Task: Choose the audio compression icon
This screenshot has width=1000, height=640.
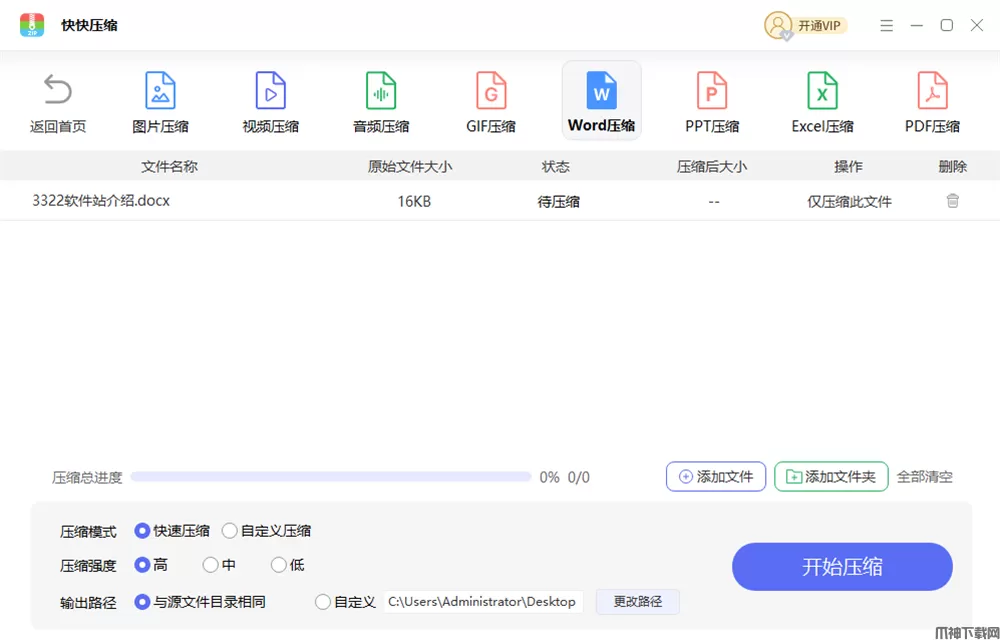Action: (x=381, y=91)
